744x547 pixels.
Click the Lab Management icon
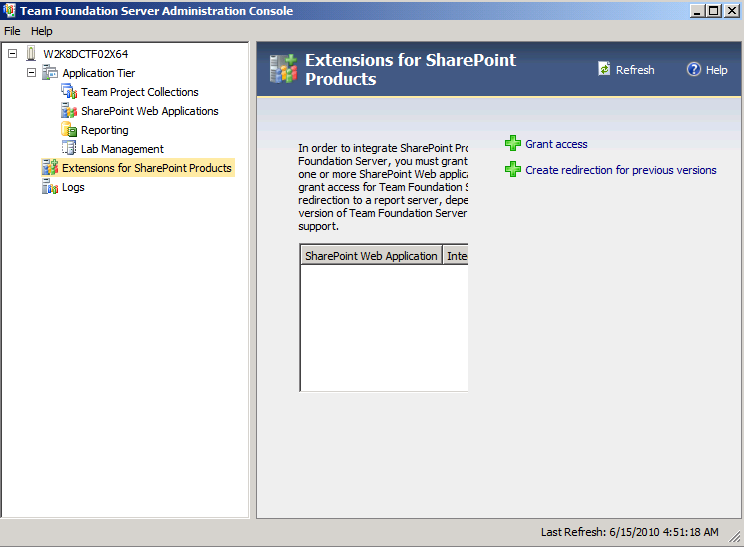point(69,148)
